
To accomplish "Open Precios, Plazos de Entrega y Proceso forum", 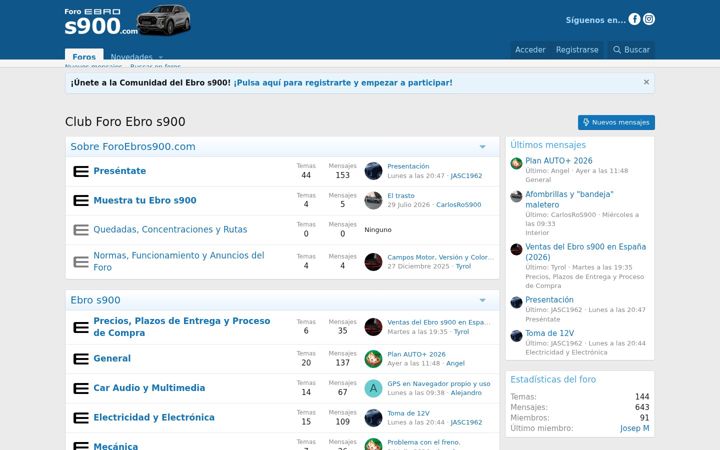I will click(x=181, y=326).
